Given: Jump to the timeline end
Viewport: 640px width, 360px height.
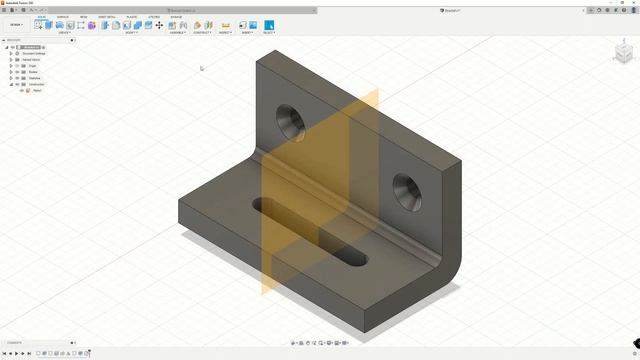Looking at the screenshot, I should coord(29,353).
